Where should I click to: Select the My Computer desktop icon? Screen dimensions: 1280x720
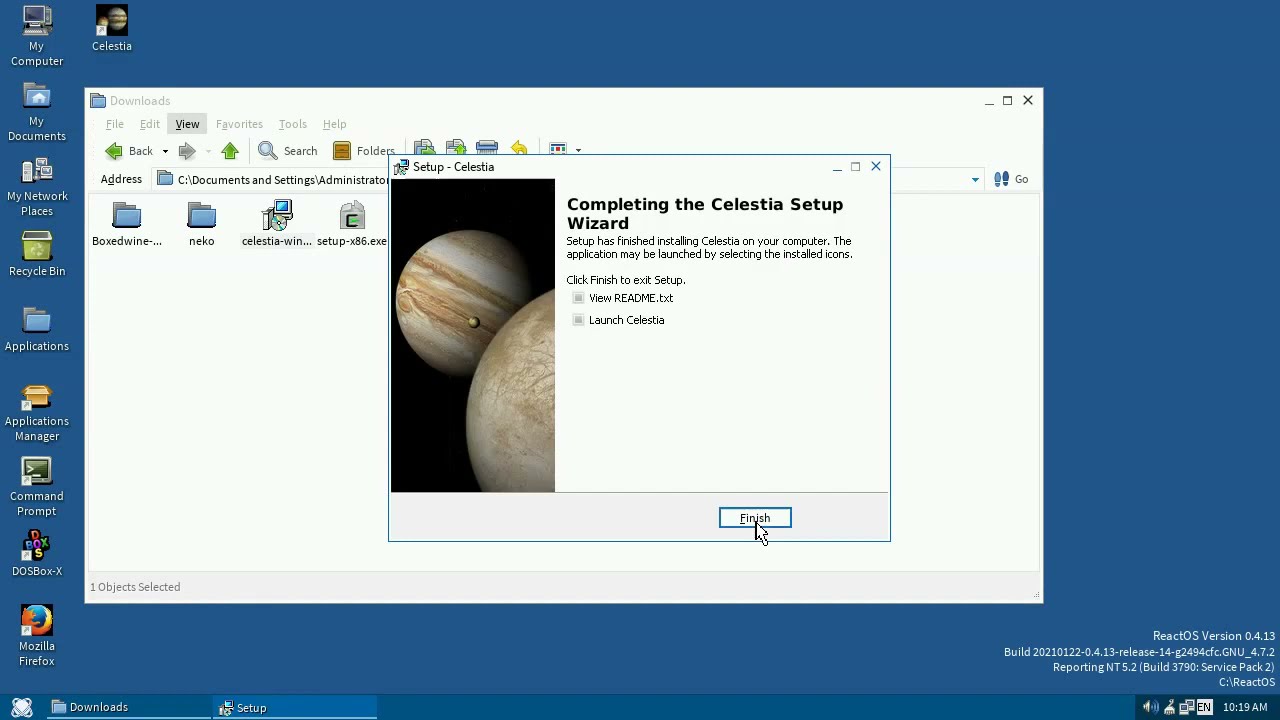[x=37, y=36]
